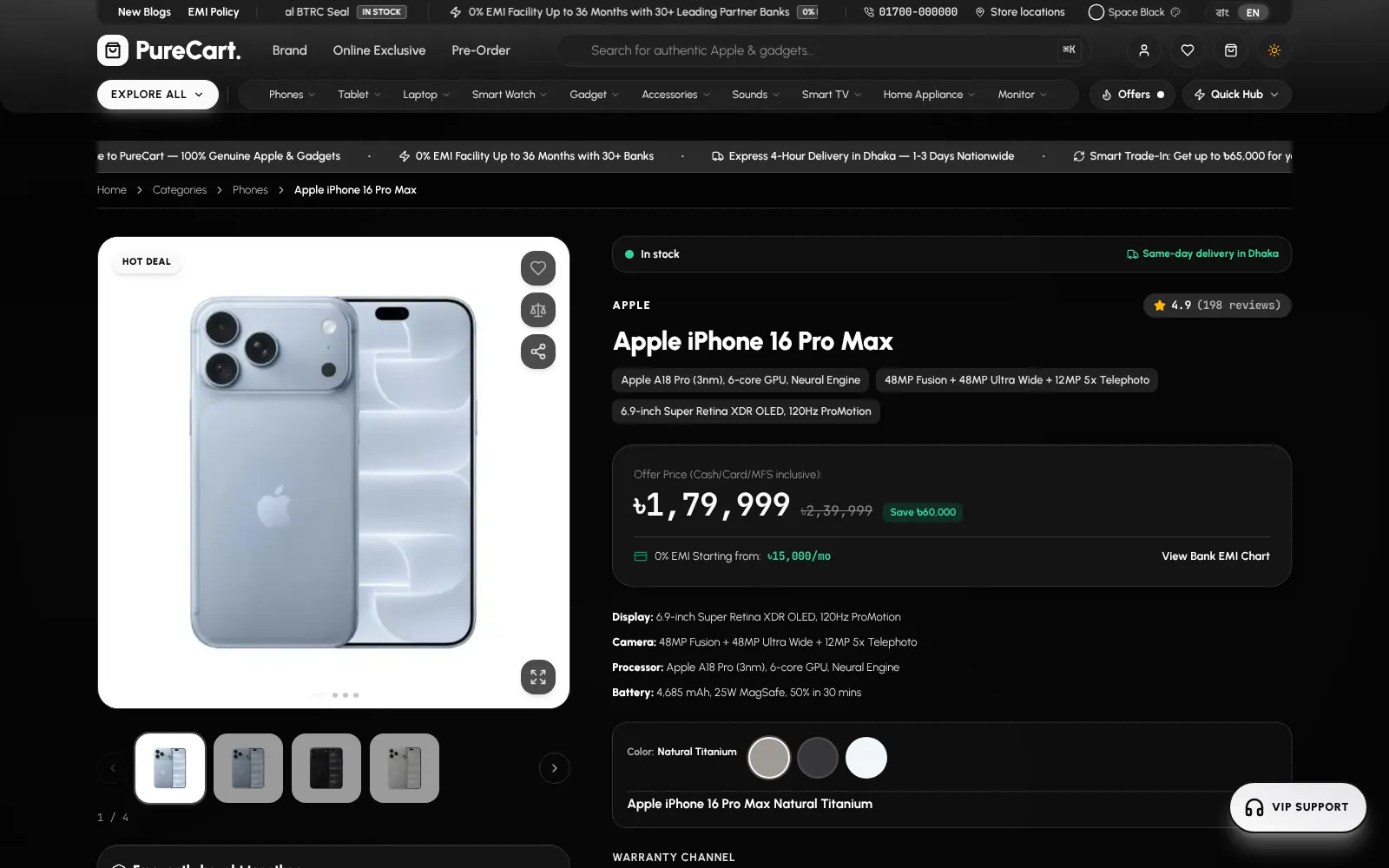The image size is (1389, 868).
Task: Expand the Accessories category menu
Action: coord(676,95)
